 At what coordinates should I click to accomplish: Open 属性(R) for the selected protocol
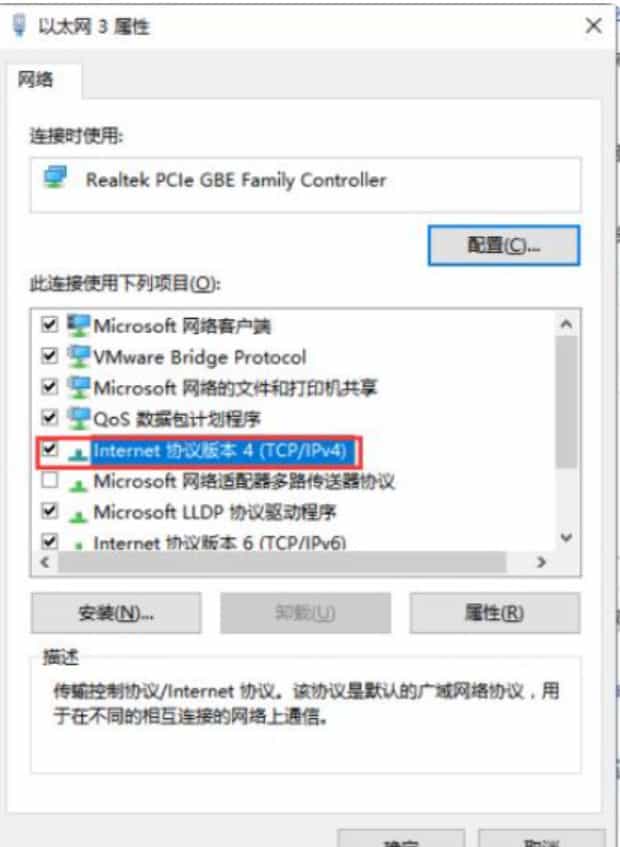pyautogui.click(x=495, y=613)
